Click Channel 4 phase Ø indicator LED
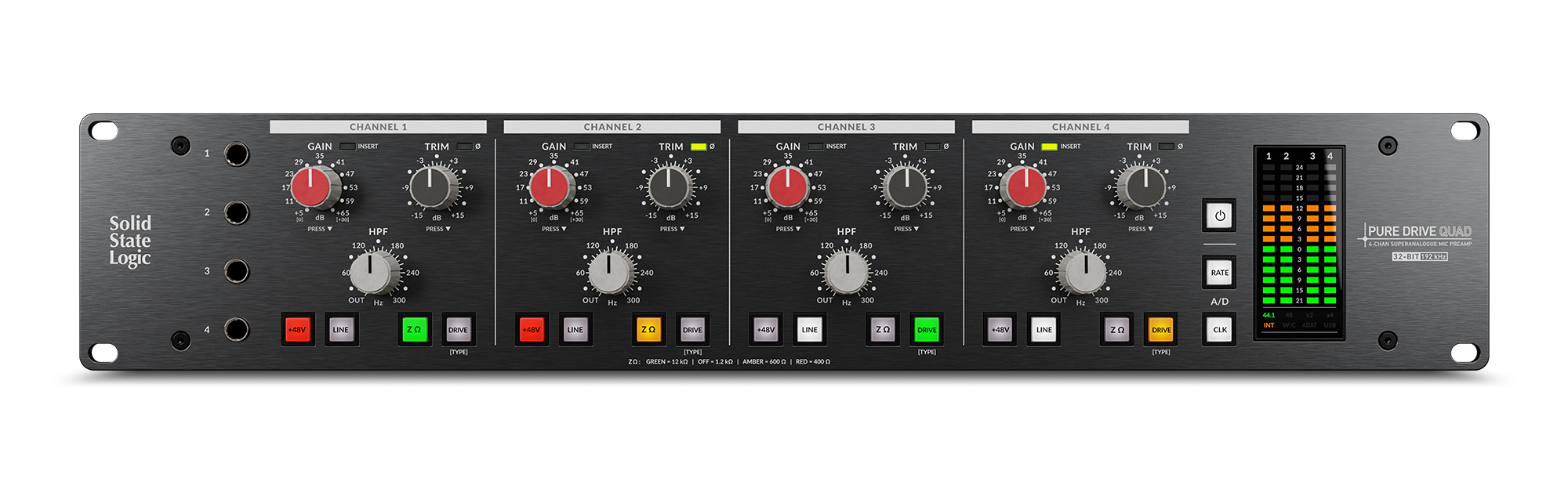 coord(1167,147)
